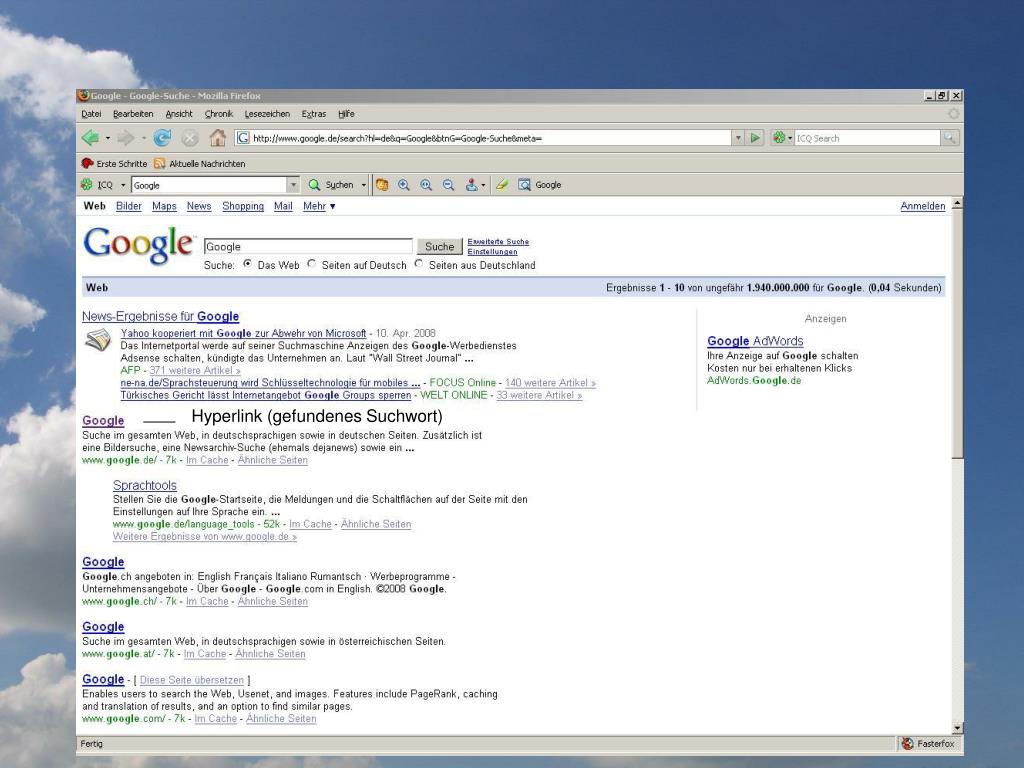Click the first zoom-in magnifier on the toolbar
This screenshot has width=1024, height=768.
click(404, 185)
